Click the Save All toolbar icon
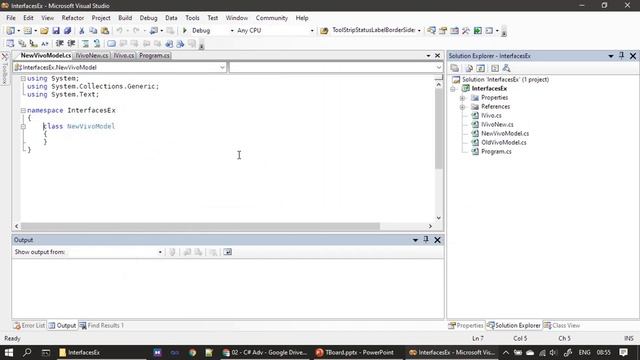 [x=67, y=31]
